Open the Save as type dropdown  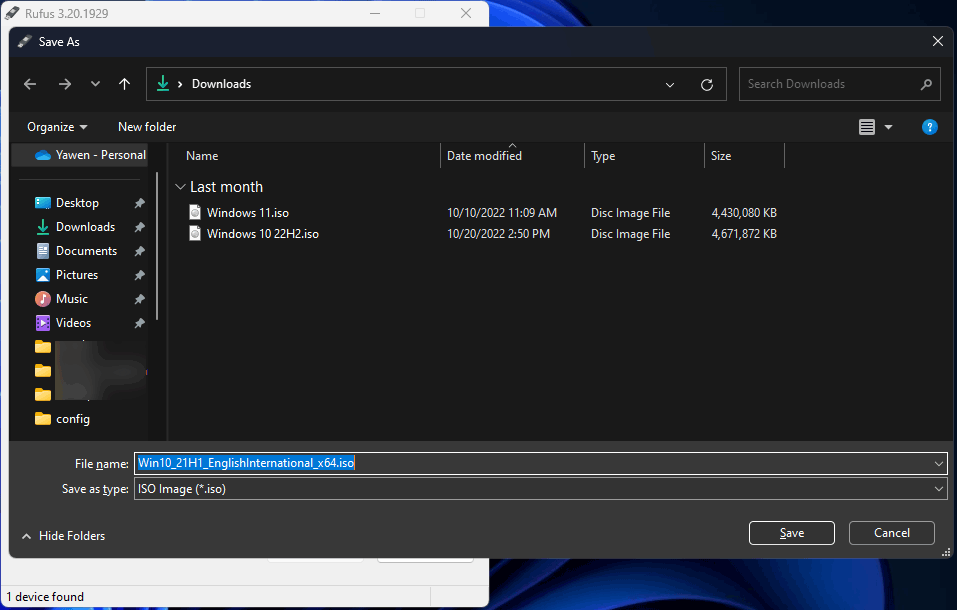tap(937, 489)
